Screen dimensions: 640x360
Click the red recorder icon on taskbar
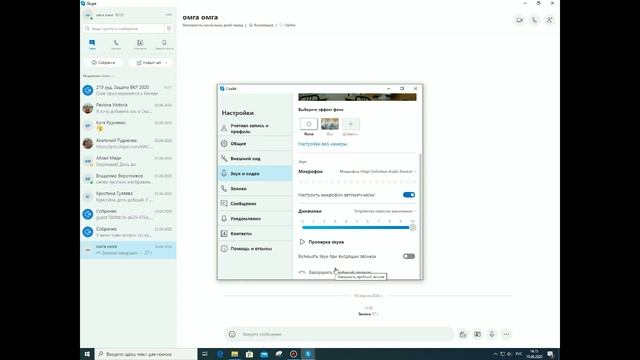(x=293, y=354)
